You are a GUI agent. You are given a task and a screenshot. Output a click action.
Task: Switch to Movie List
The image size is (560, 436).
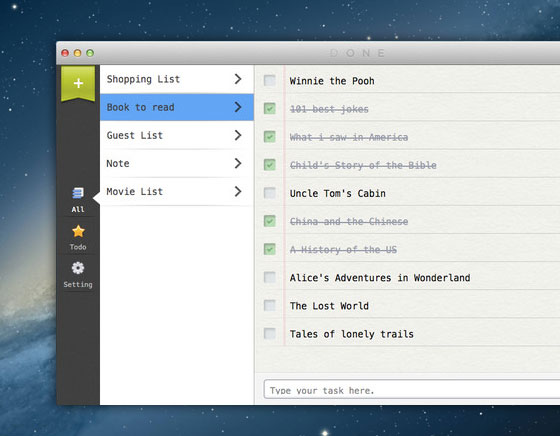pos(177,192)
